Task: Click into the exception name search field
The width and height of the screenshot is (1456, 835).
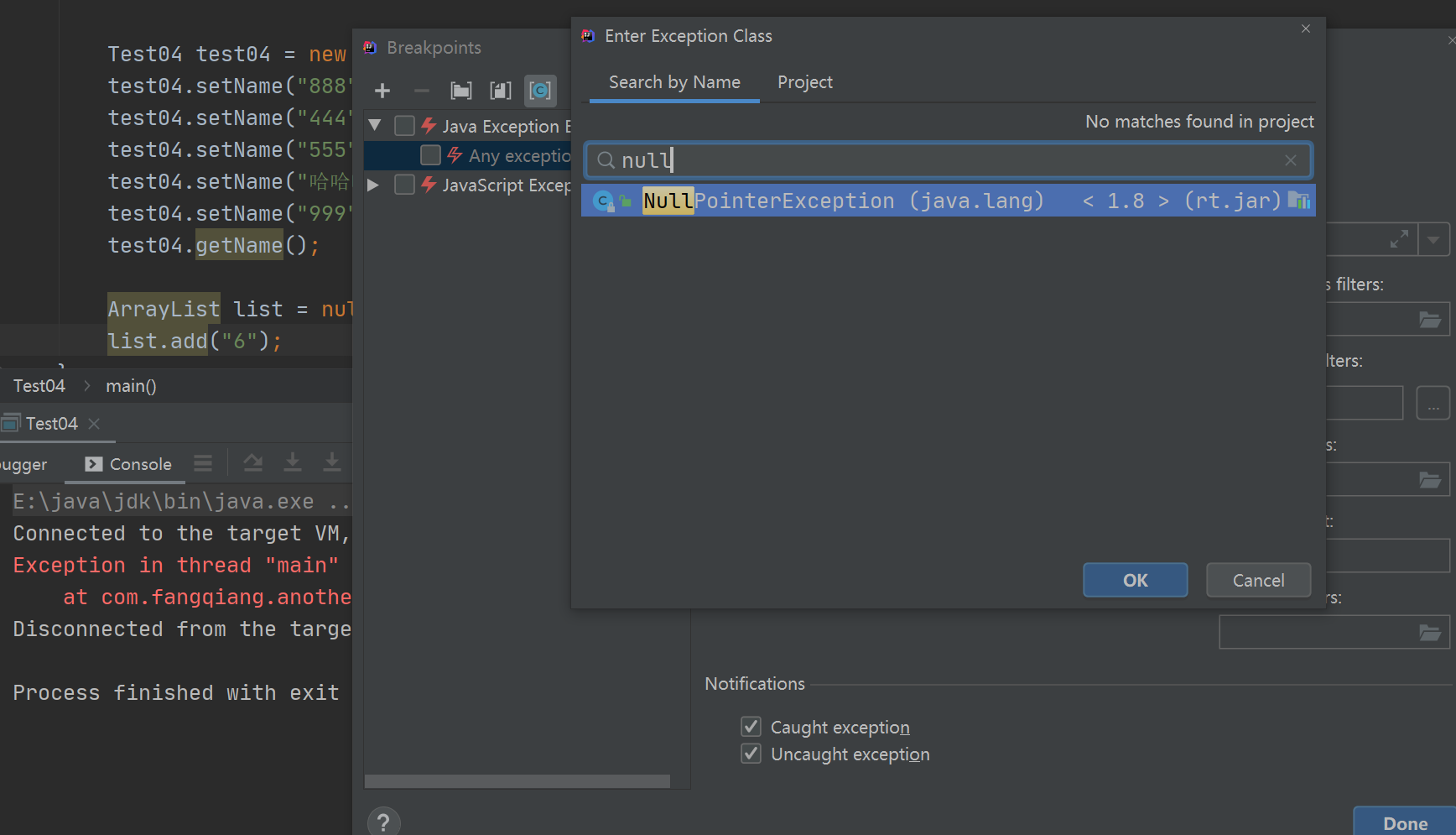Action: (x=948, y=160)
